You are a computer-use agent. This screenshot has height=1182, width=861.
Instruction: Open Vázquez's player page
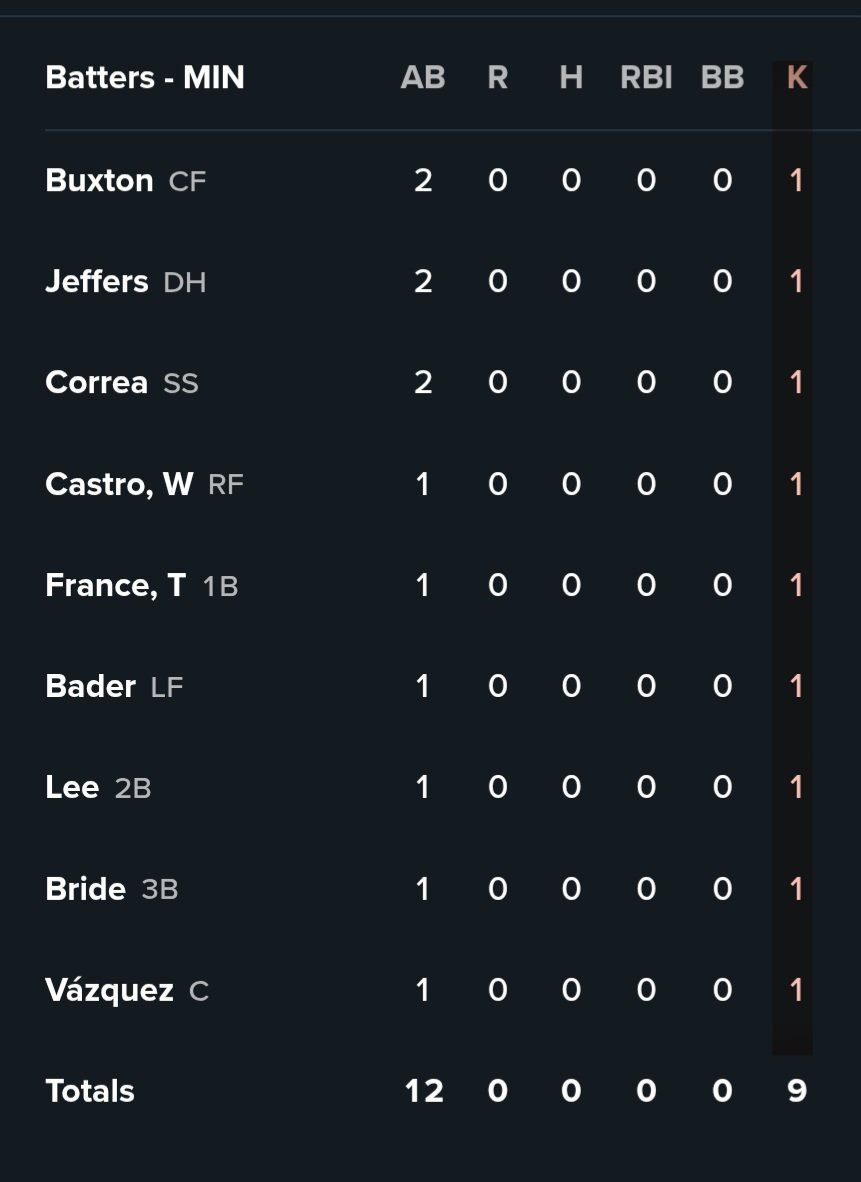click(x=109, y=990)
